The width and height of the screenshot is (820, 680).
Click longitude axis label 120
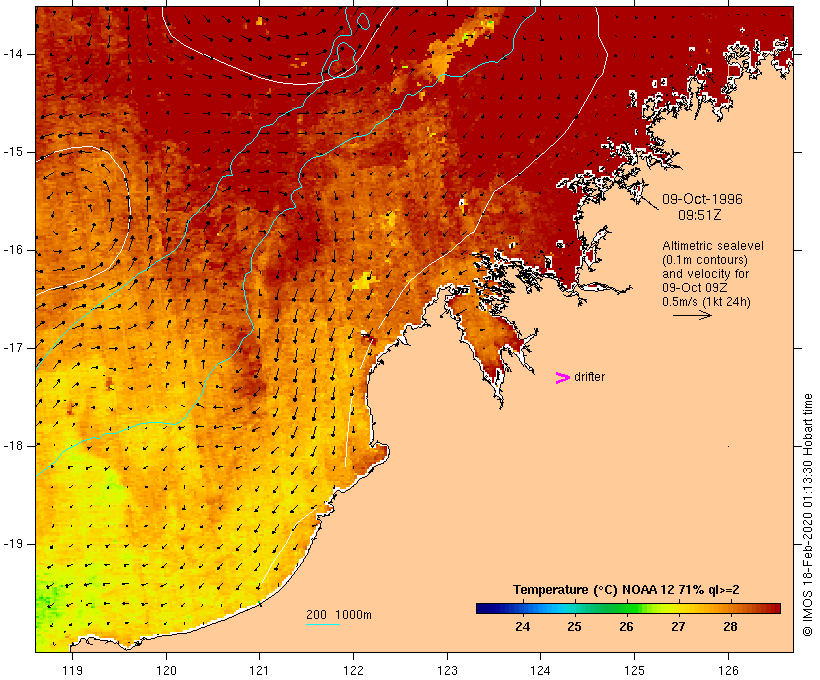(x=166, y=670)
